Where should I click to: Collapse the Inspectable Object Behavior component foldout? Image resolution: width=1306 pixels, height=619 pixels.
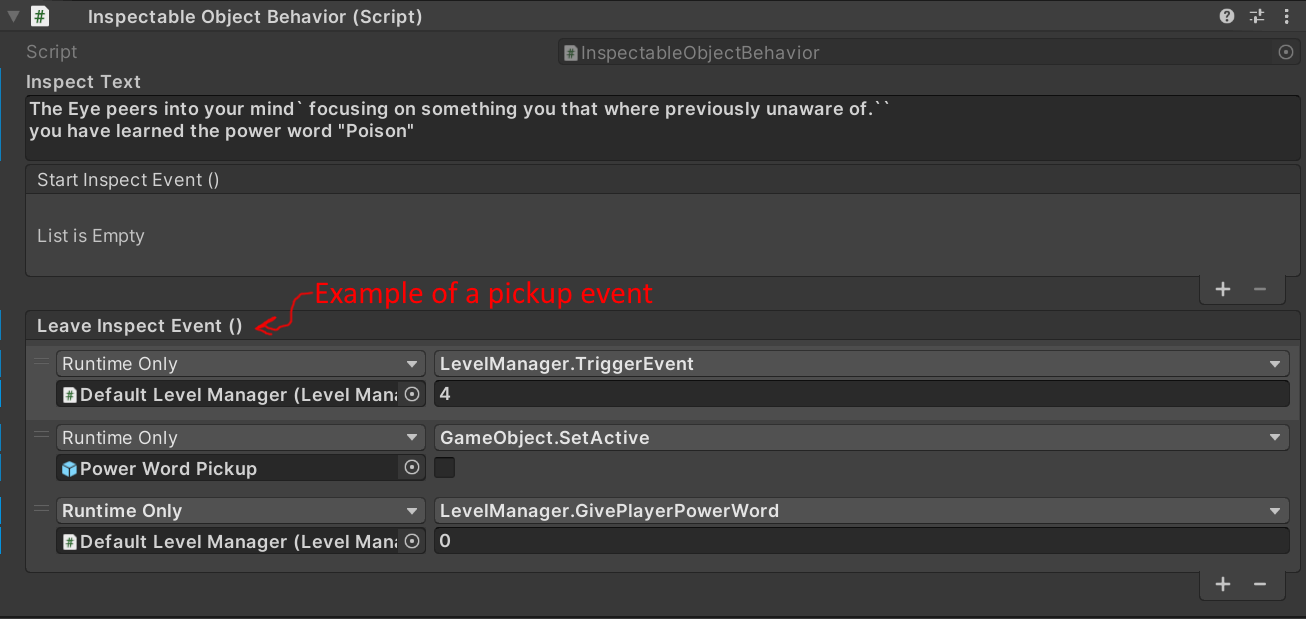(13, 16)
